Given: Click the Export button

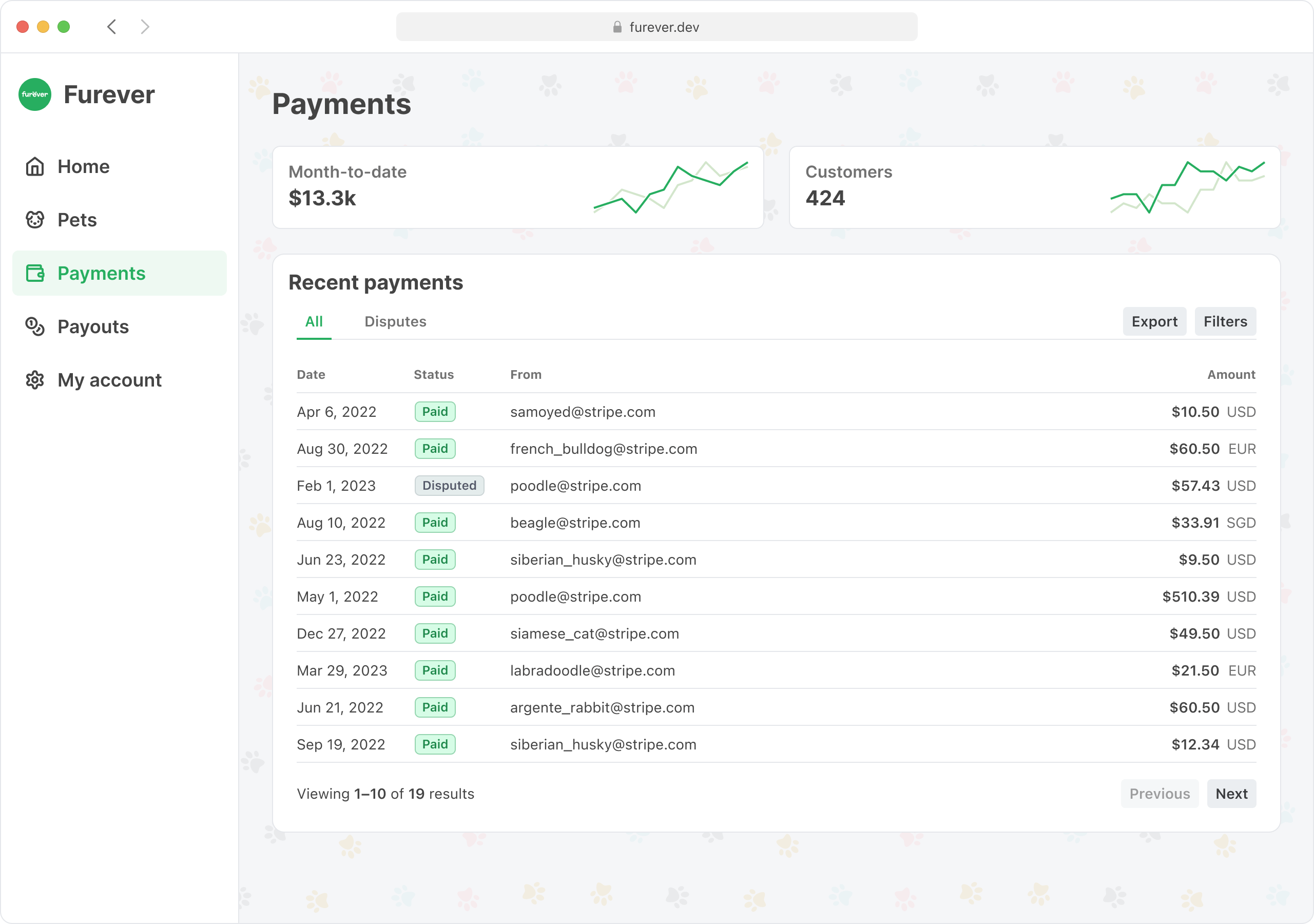Looking at the screenshot, I should pyautogui.click(x=1154, y=321).
